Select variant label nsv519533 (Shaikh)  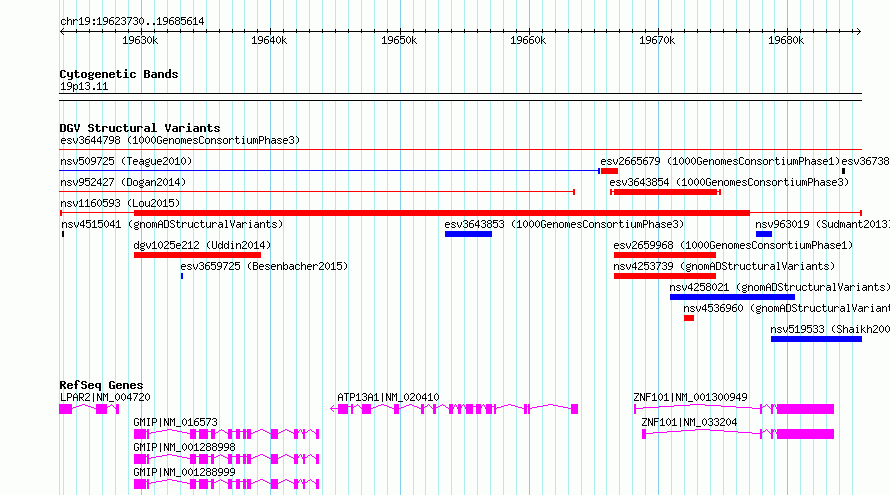point(830,329)
